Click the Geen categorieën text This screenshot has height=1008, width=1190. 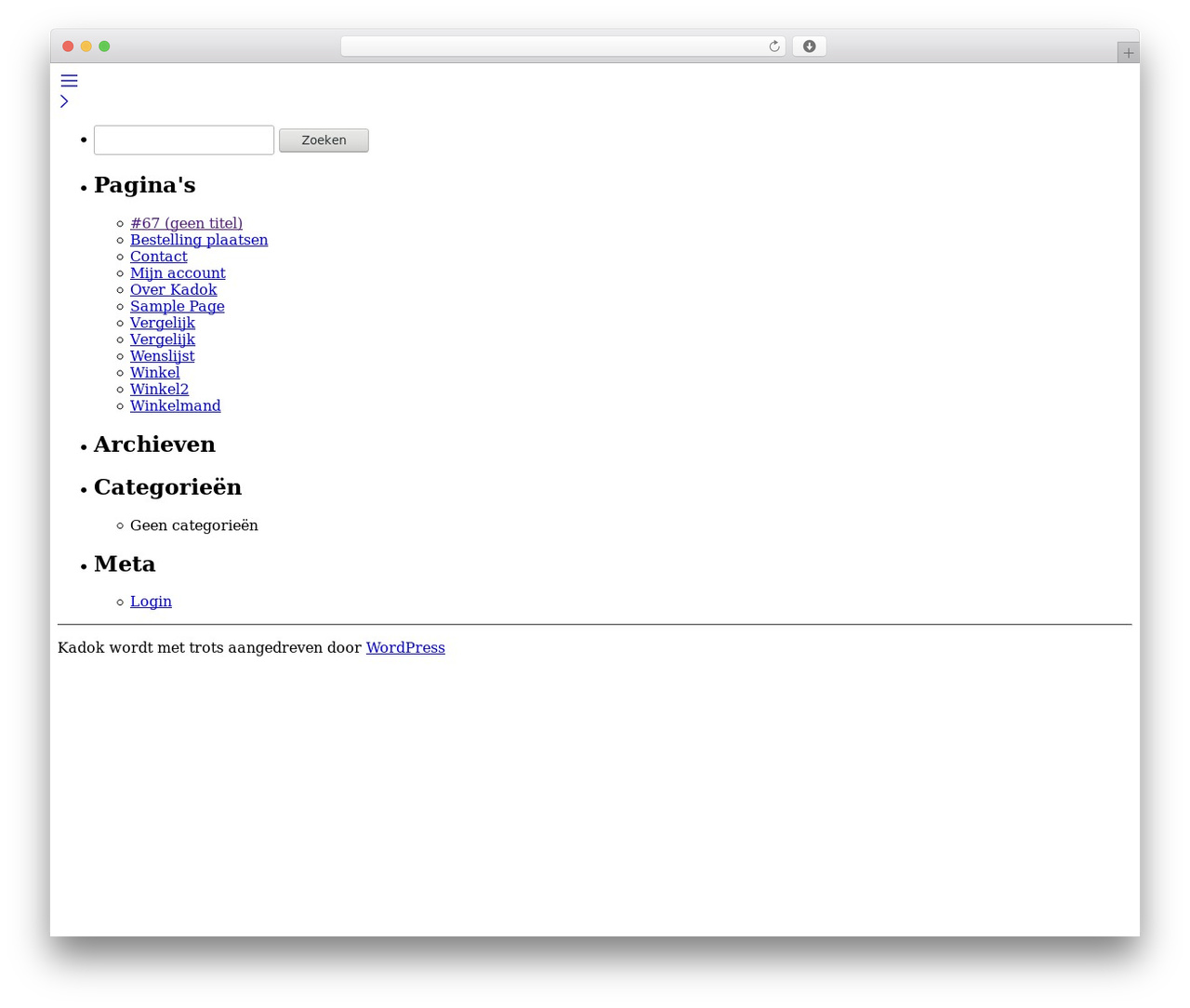click(194, 525)
